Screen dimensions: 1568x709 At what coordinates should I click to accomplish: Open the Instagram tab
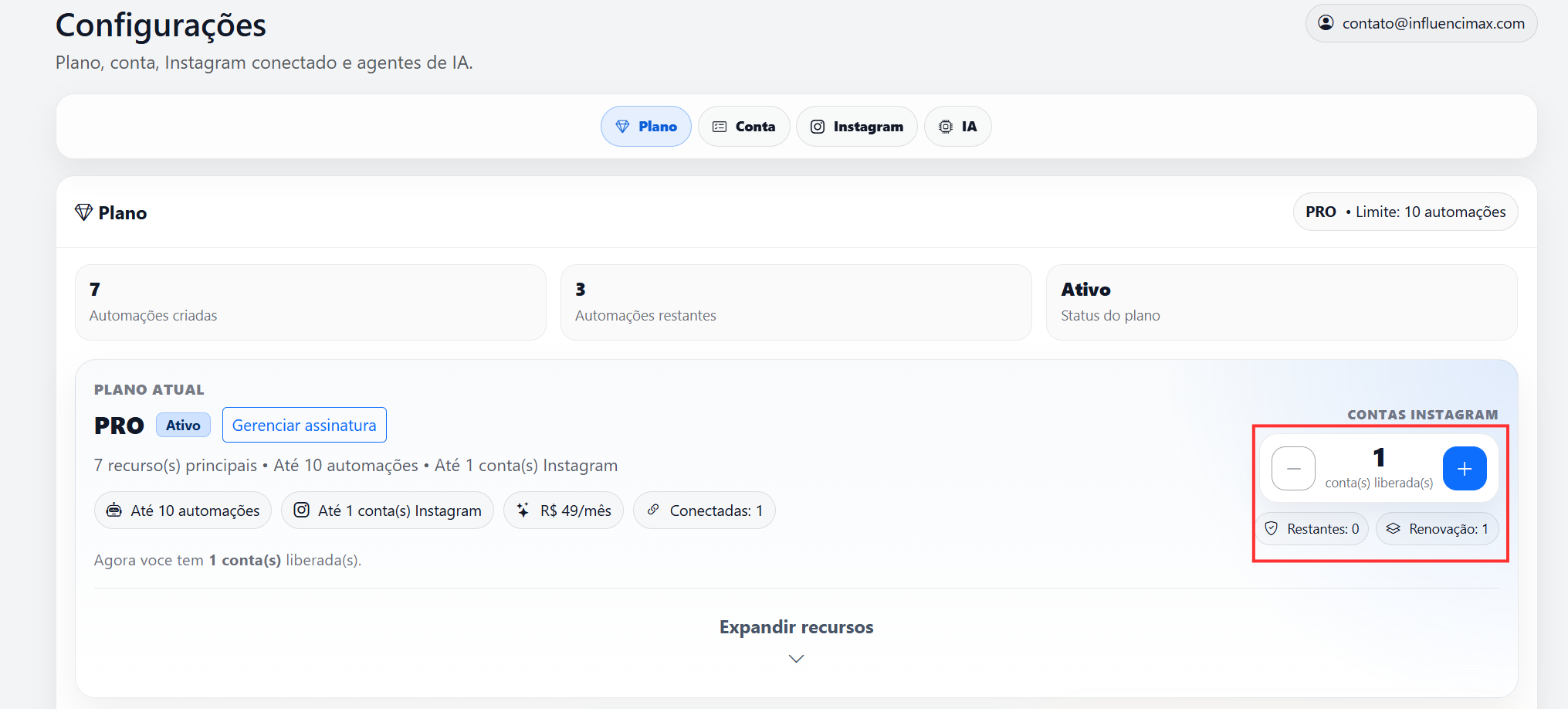[x=856, y=127]
